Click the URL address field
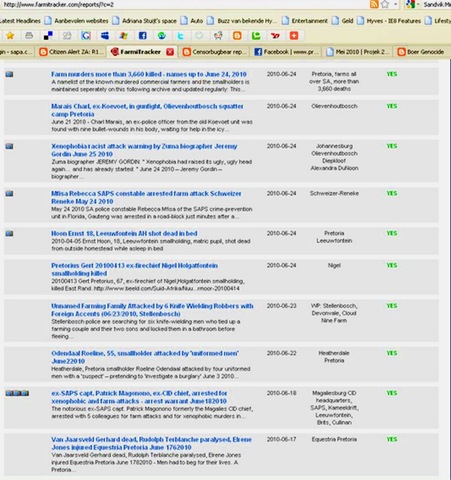 183,4
